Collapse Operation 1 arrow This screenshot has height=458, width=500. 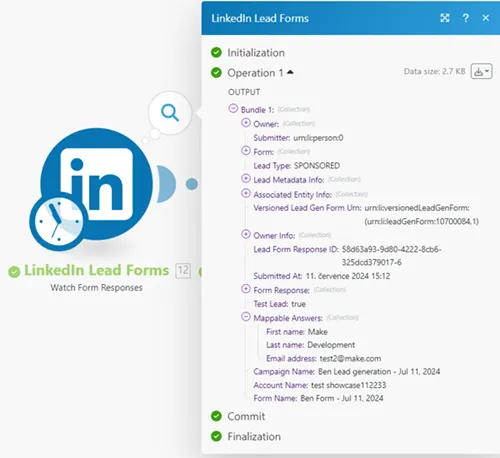[290, 72]
